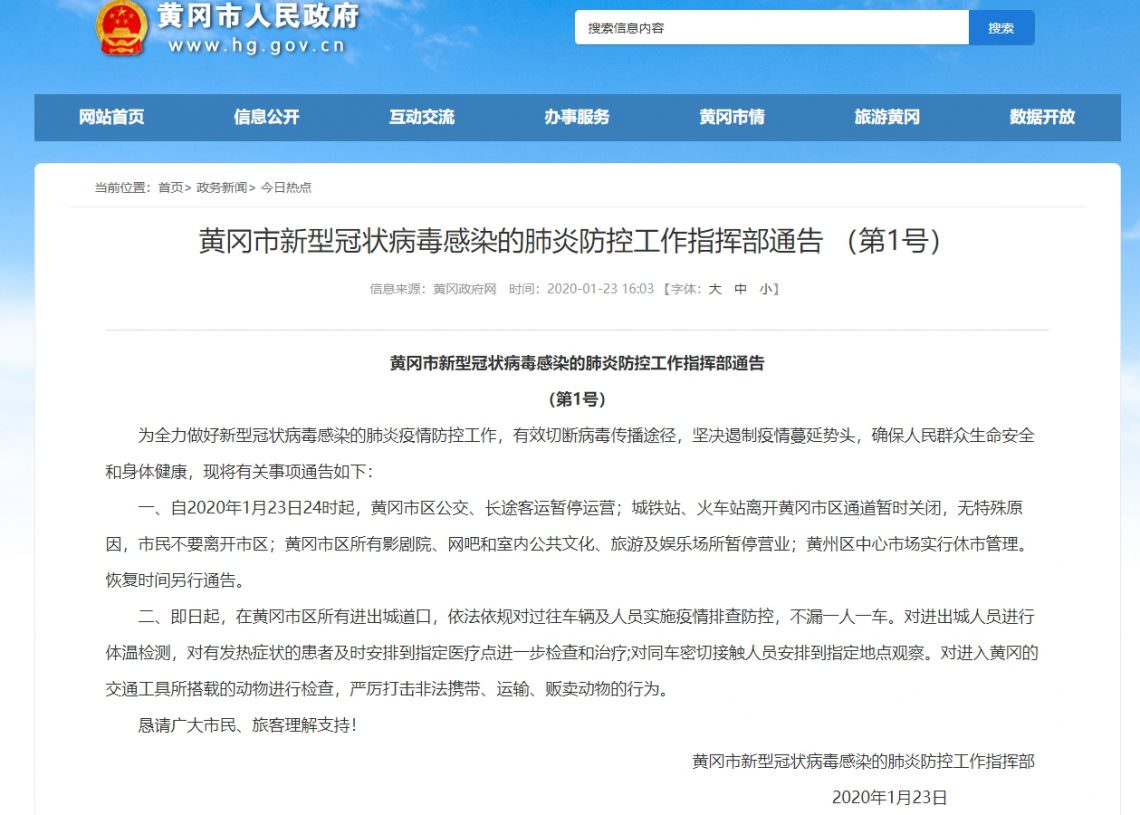Click the 当前位置 breadcrumb label
Viewport: 1140px width, 815px height.
120,188
